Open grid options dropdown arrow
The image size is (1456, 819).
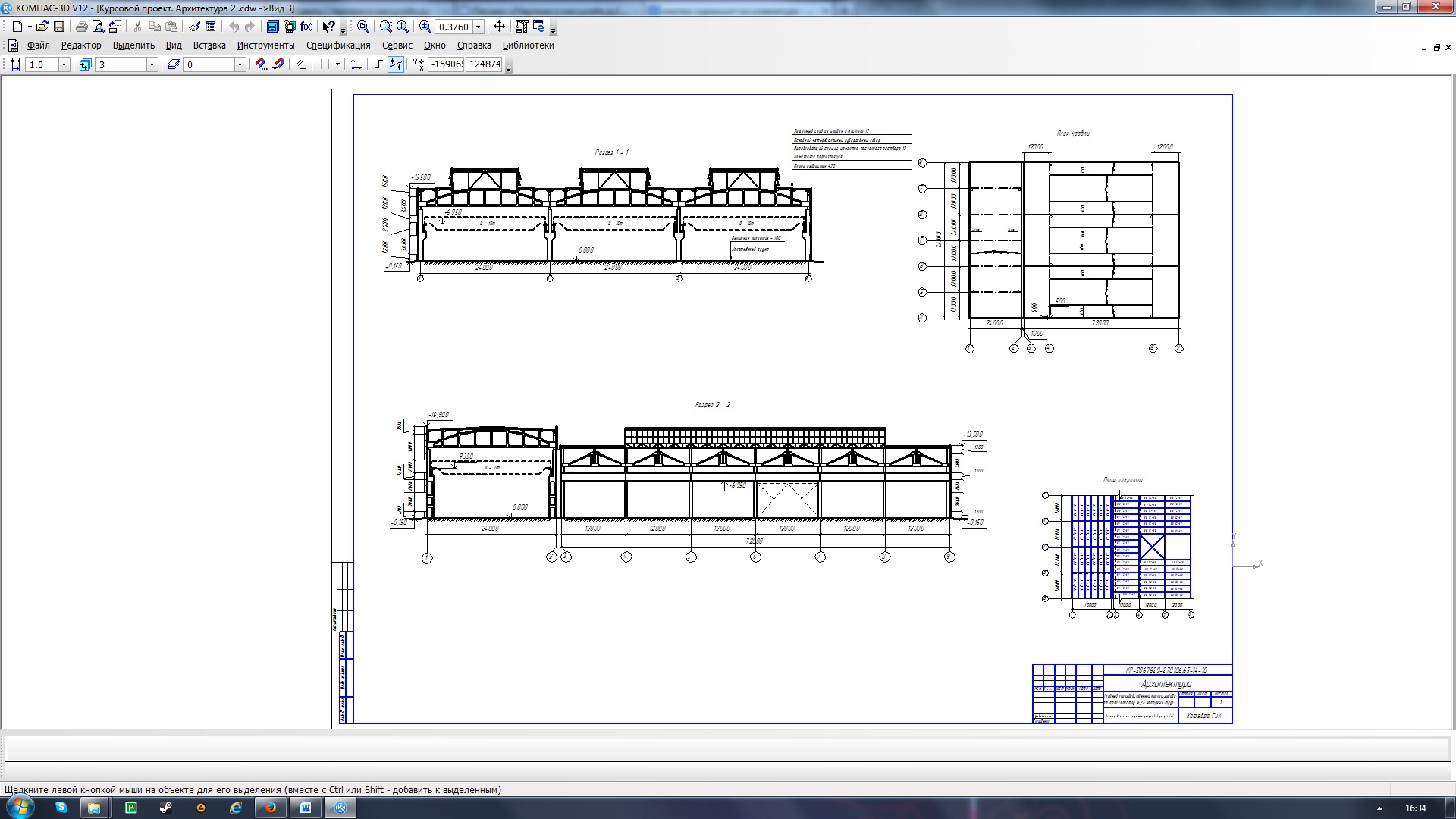337,65
